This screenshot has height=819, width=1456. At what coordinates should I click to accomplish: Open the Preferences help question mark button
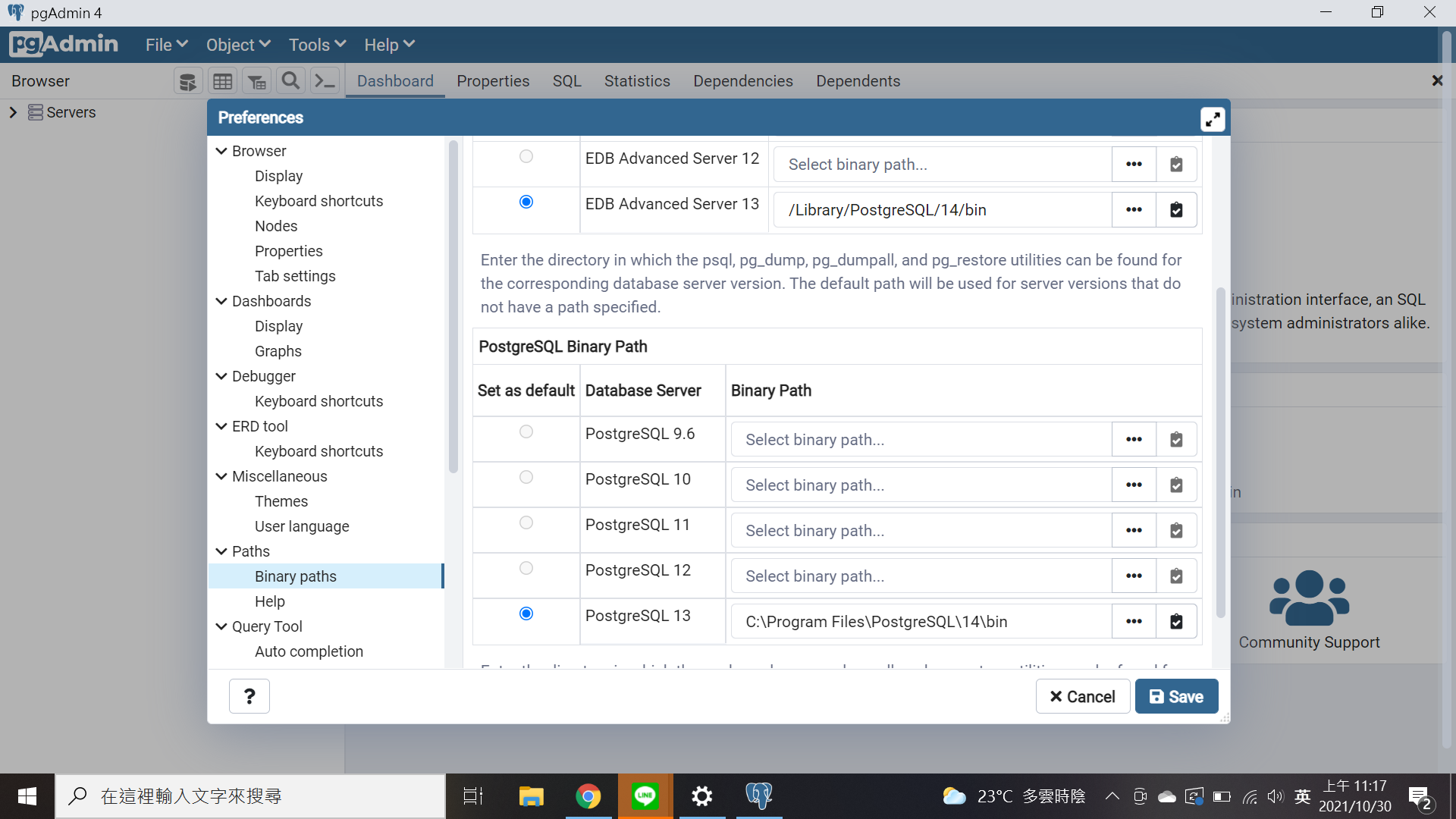249,696
